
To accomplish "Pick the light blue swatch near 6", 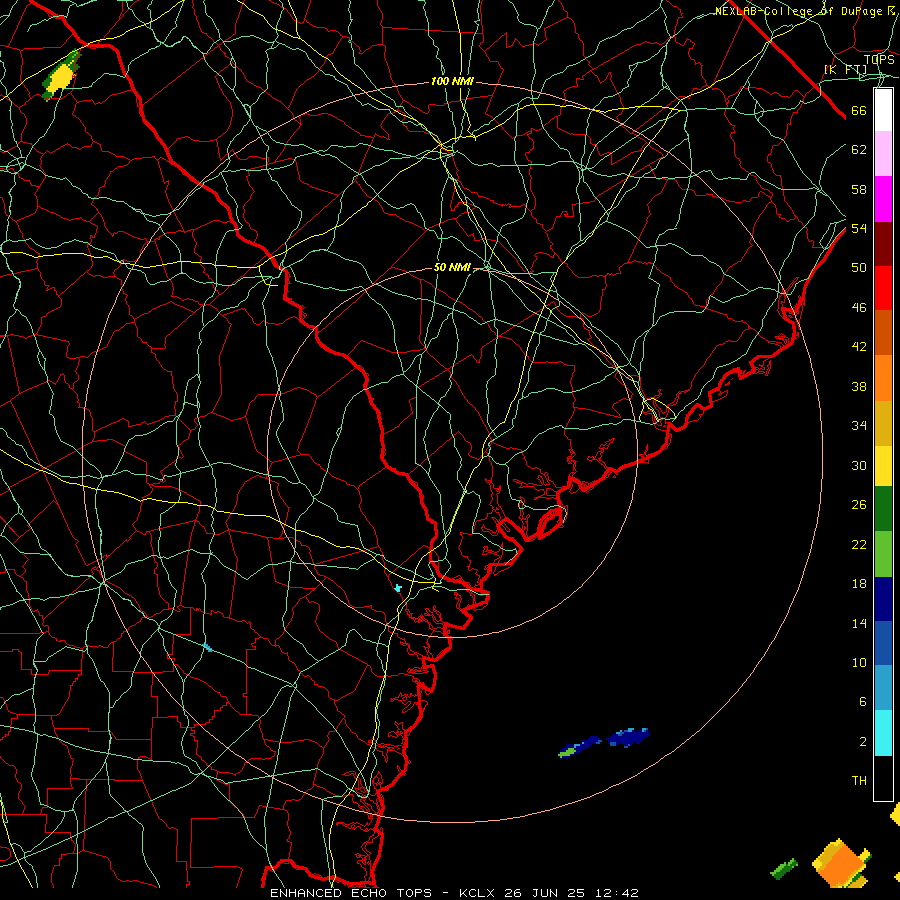I will coord(883,687).
